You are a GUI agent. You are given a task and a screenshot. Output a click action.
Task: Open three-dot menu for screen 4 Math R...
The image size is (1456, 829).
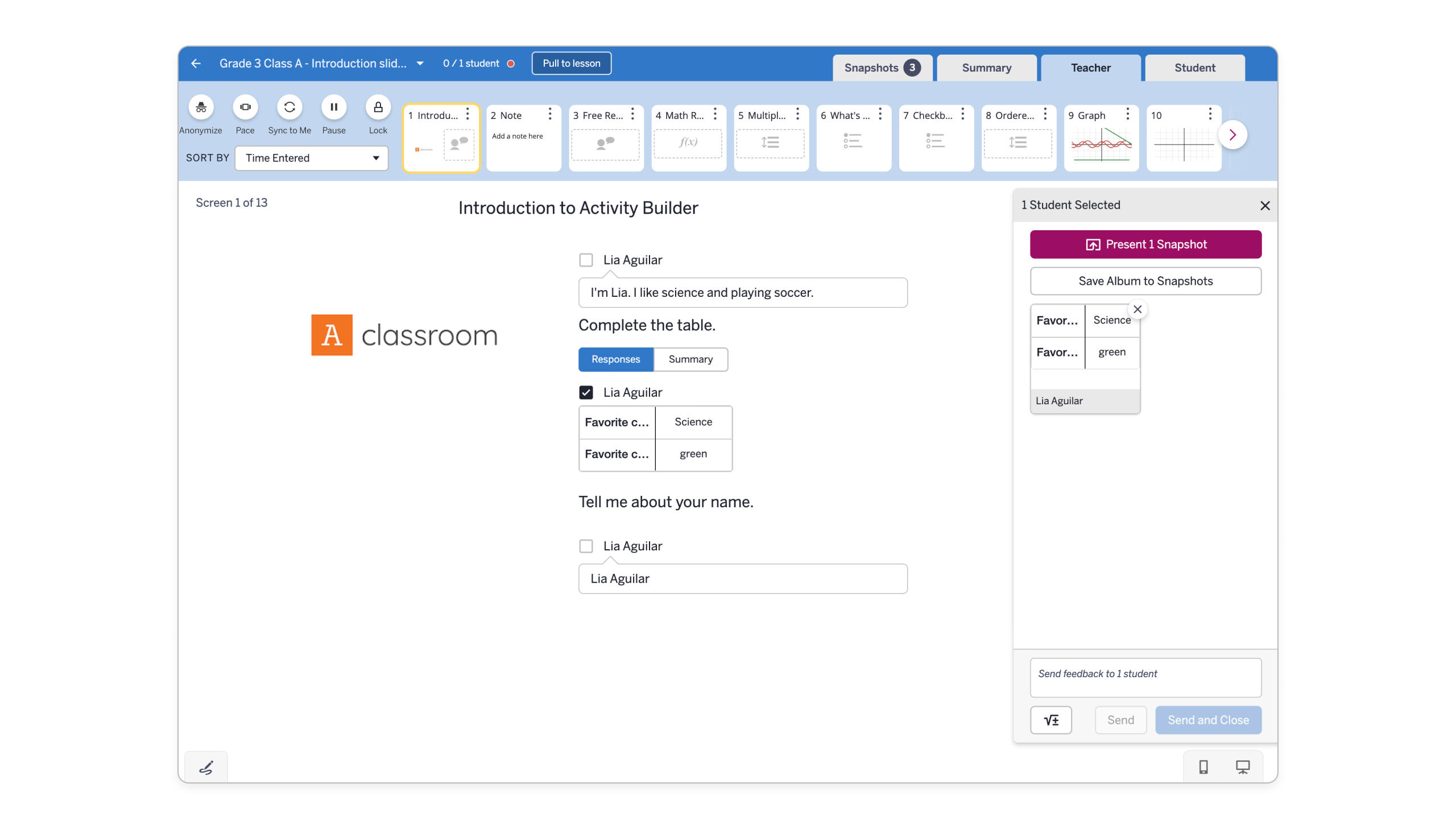(x=714, y=114)
